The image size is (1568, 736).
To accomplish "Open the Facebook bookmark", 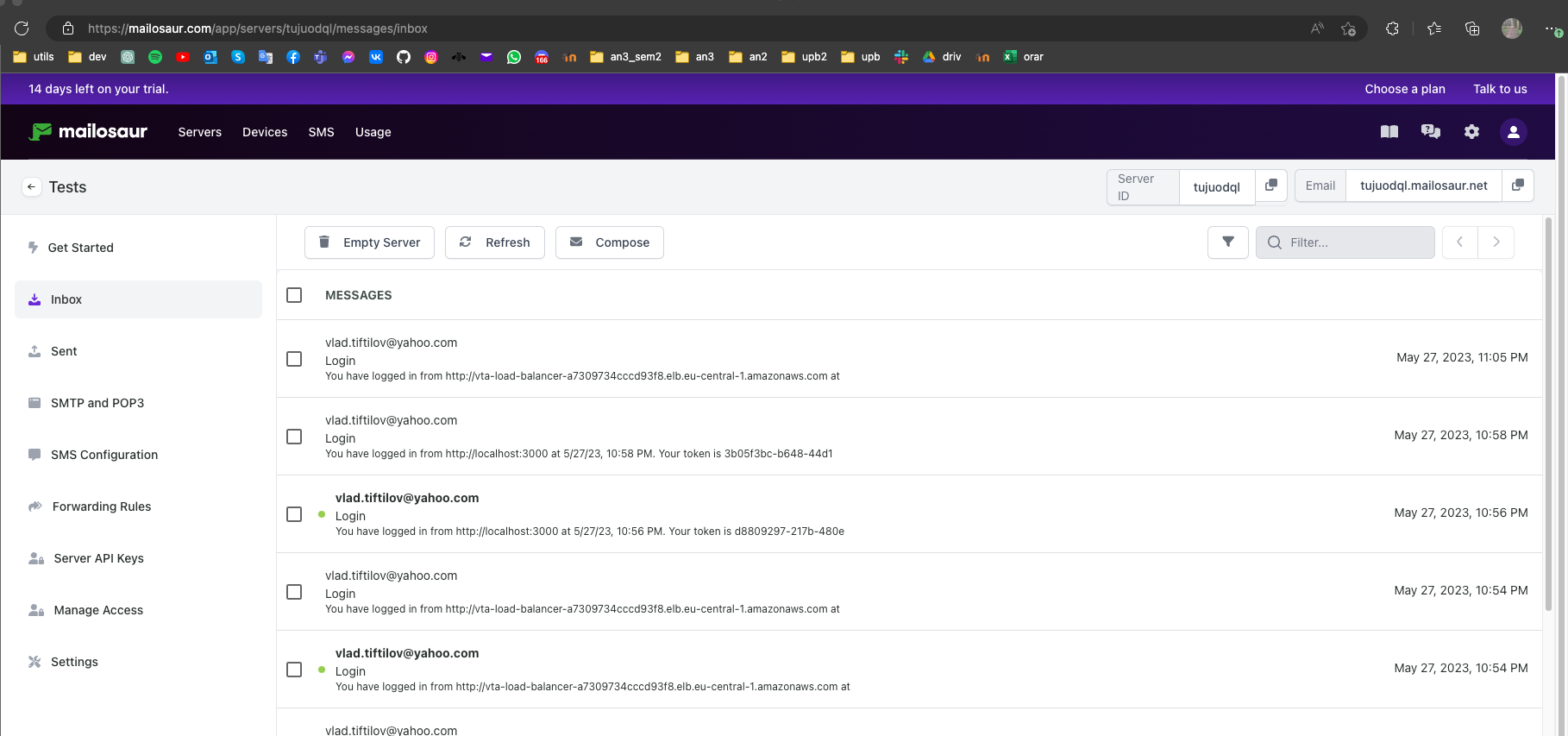I will pos(293,57).
